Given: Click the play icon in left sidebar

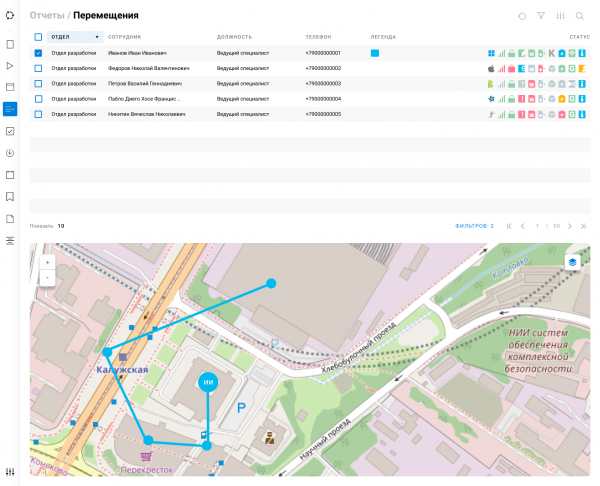Looking at the screenshot, I should point(10,66).
